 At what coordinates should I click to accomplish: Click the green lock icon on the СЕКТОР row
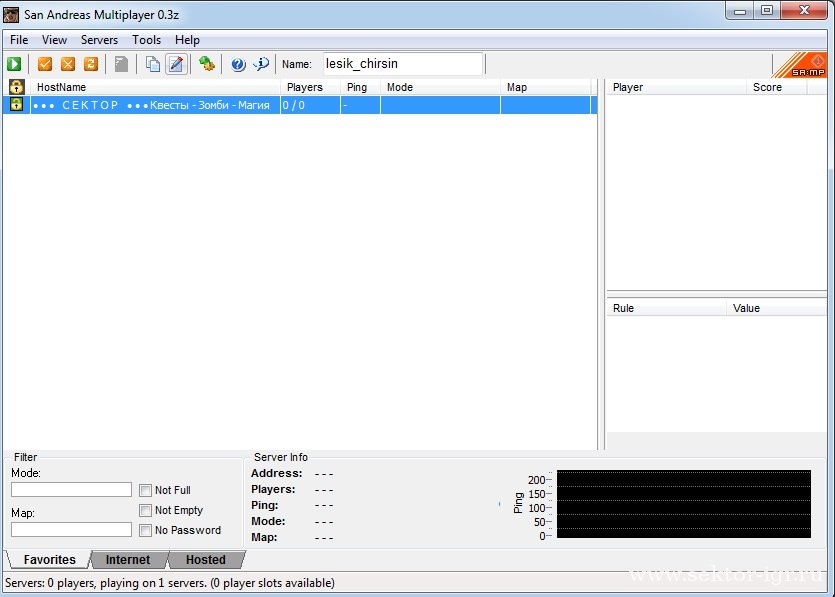(17, 104)
